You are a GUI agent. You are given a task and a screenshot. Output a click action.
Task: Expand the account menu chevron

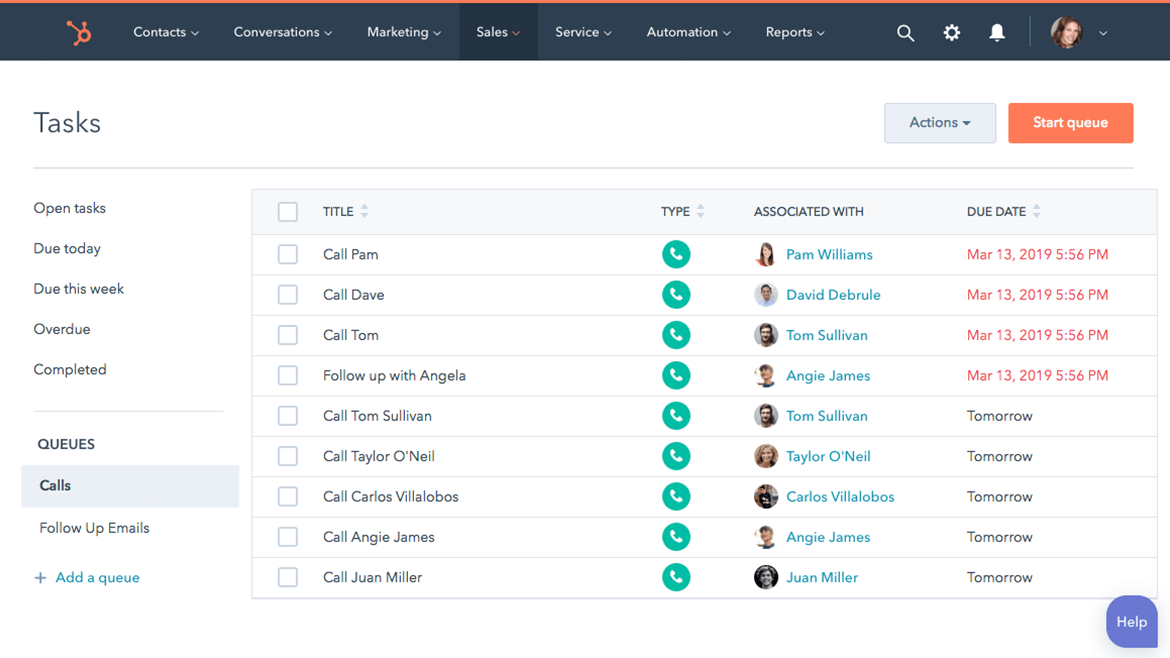(1103, 34)
